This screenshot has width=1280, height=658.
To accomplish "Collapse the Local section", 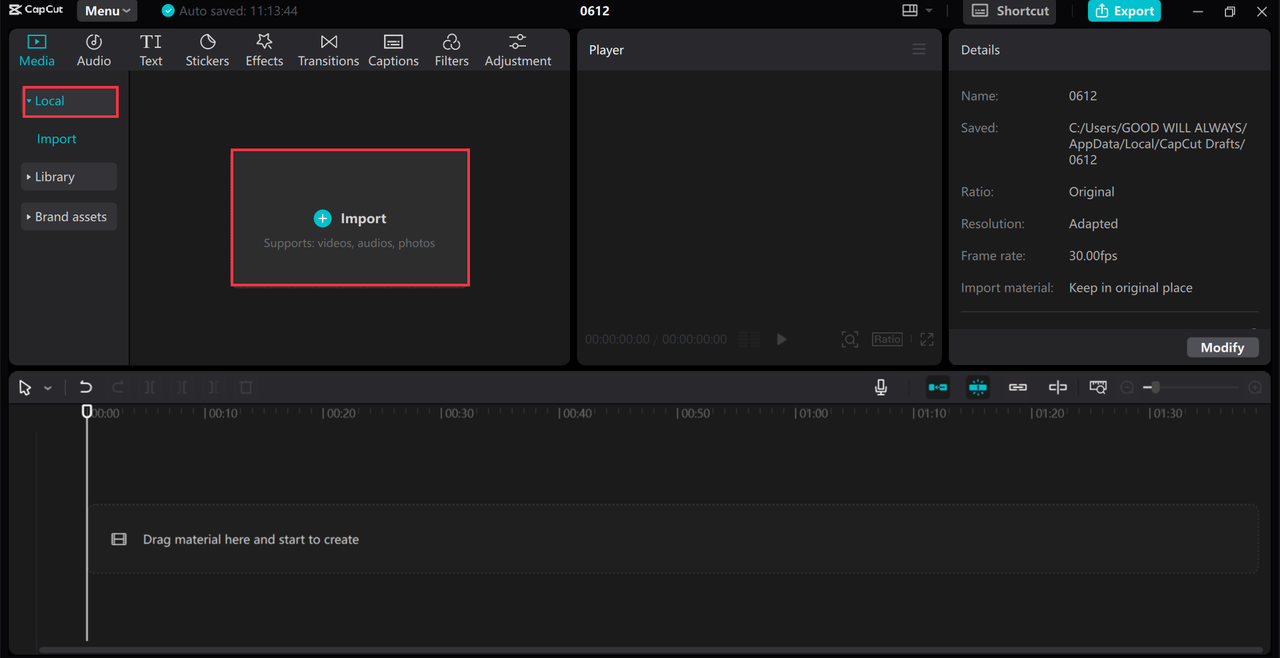I will pos(70,101).
